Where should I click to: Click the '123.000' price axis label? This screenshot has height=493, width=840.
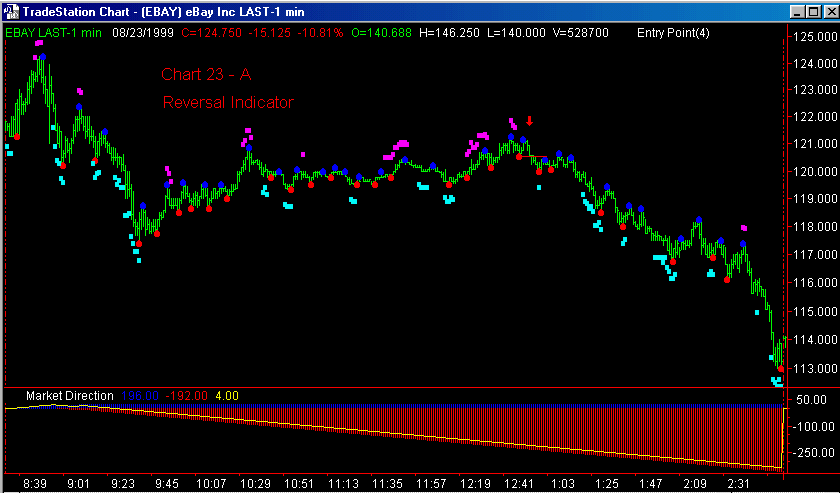pyautogui.click(x=815, y=89)
